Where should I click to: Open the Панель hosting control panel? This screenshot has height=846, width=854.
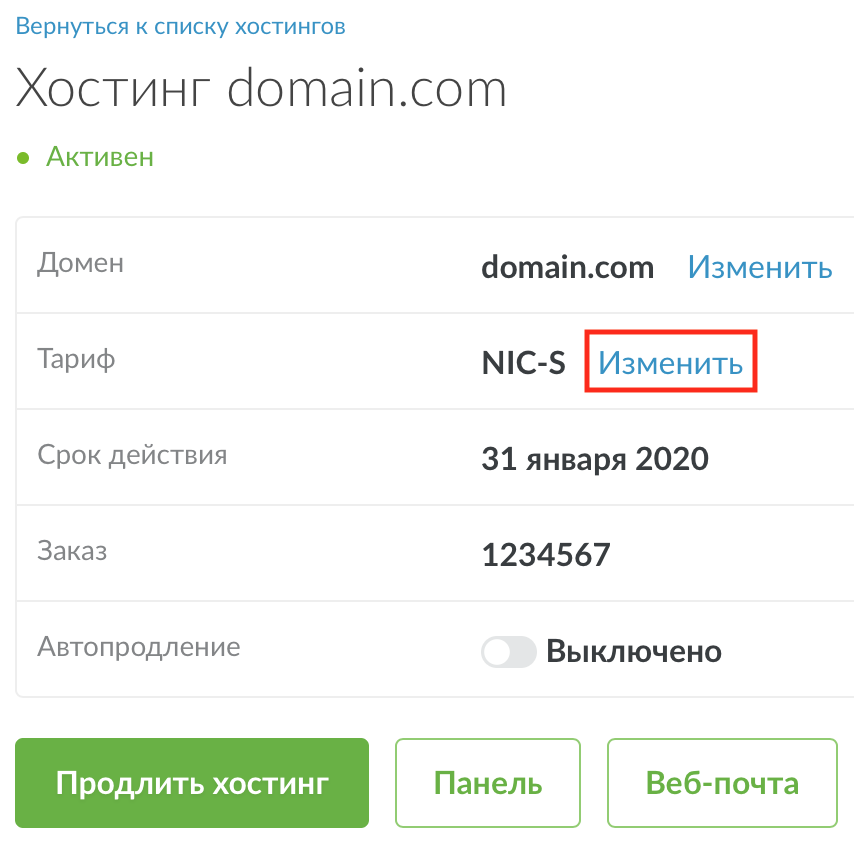coord(488,783)
